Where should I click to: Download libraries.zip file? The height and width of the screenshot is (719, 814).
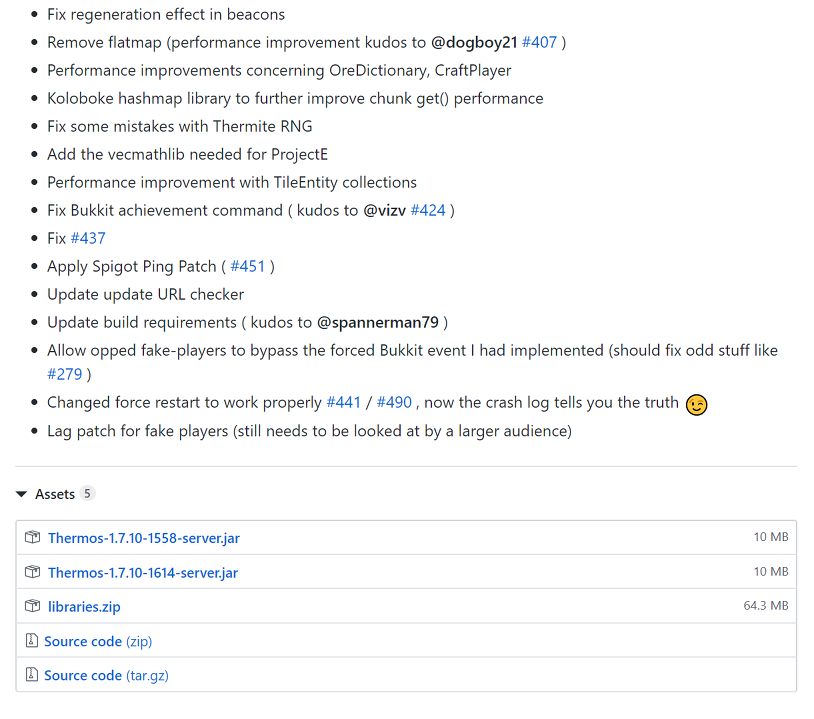(84, 607)
